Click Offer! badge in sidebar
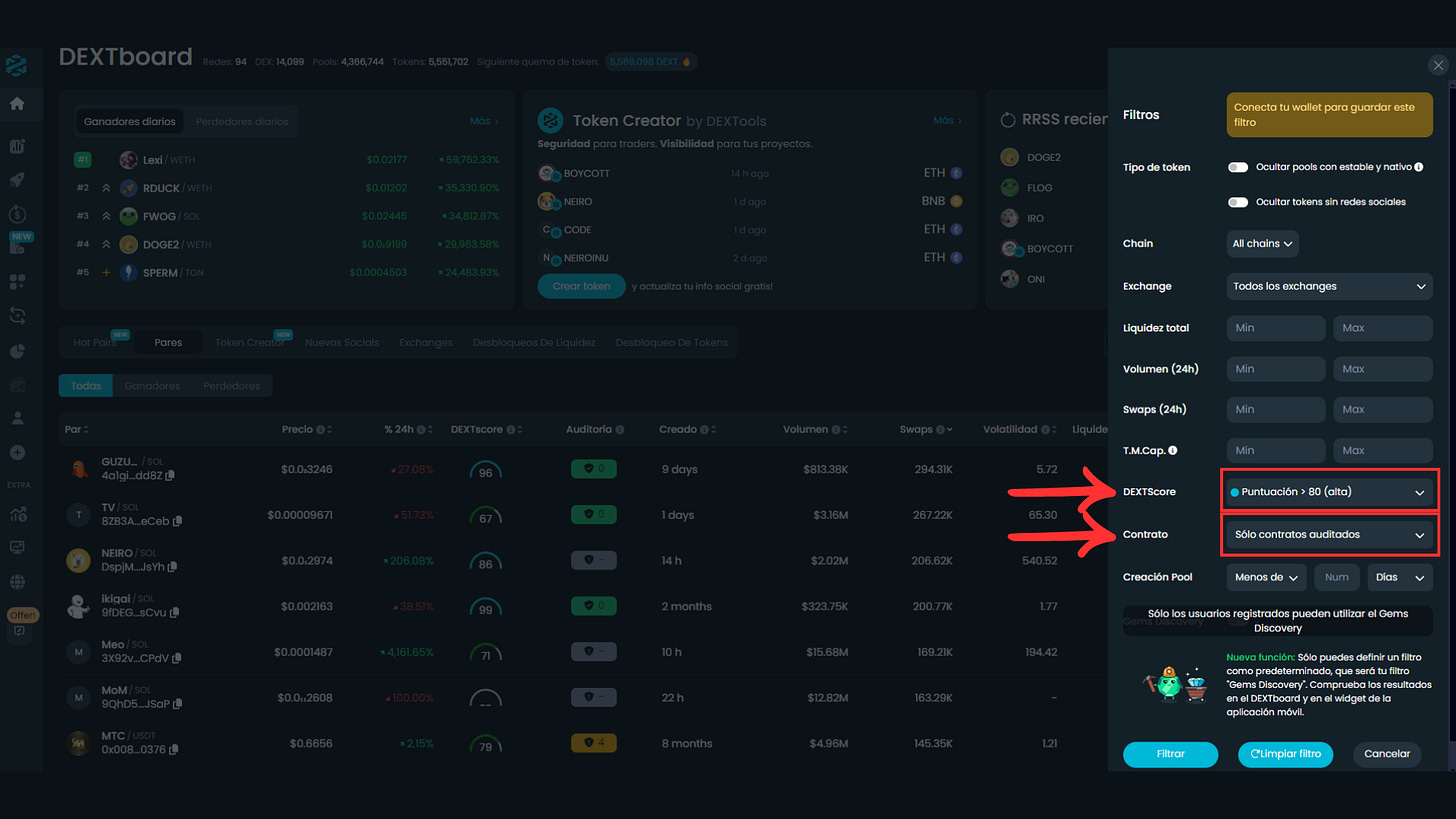Screen dimensions: 1456x819 pos(22,614)
